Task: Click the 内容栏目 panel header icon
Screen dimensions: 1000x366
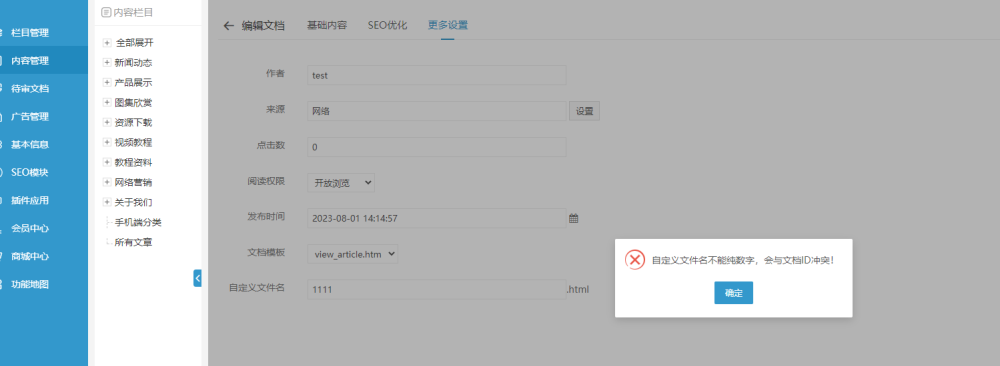Action: tap(106, 12)
